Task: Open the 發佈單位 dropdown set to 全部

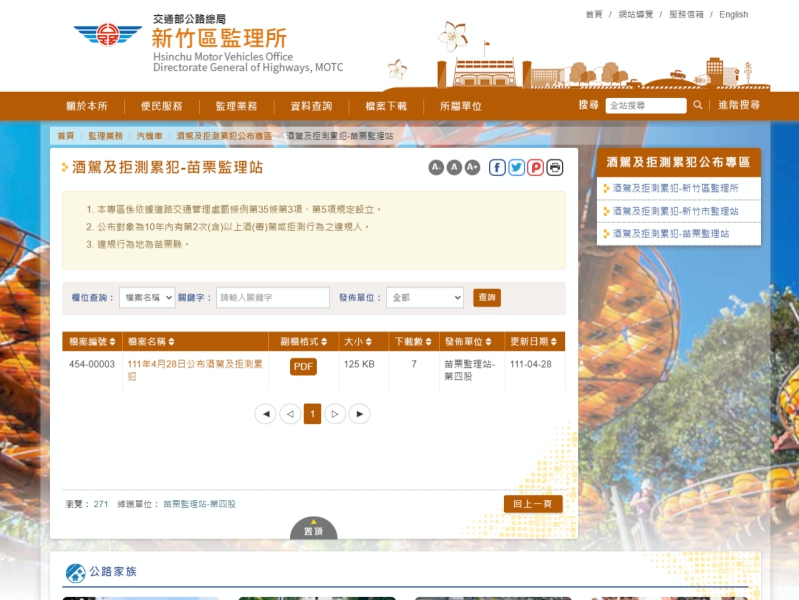Action: coord(425,298)
